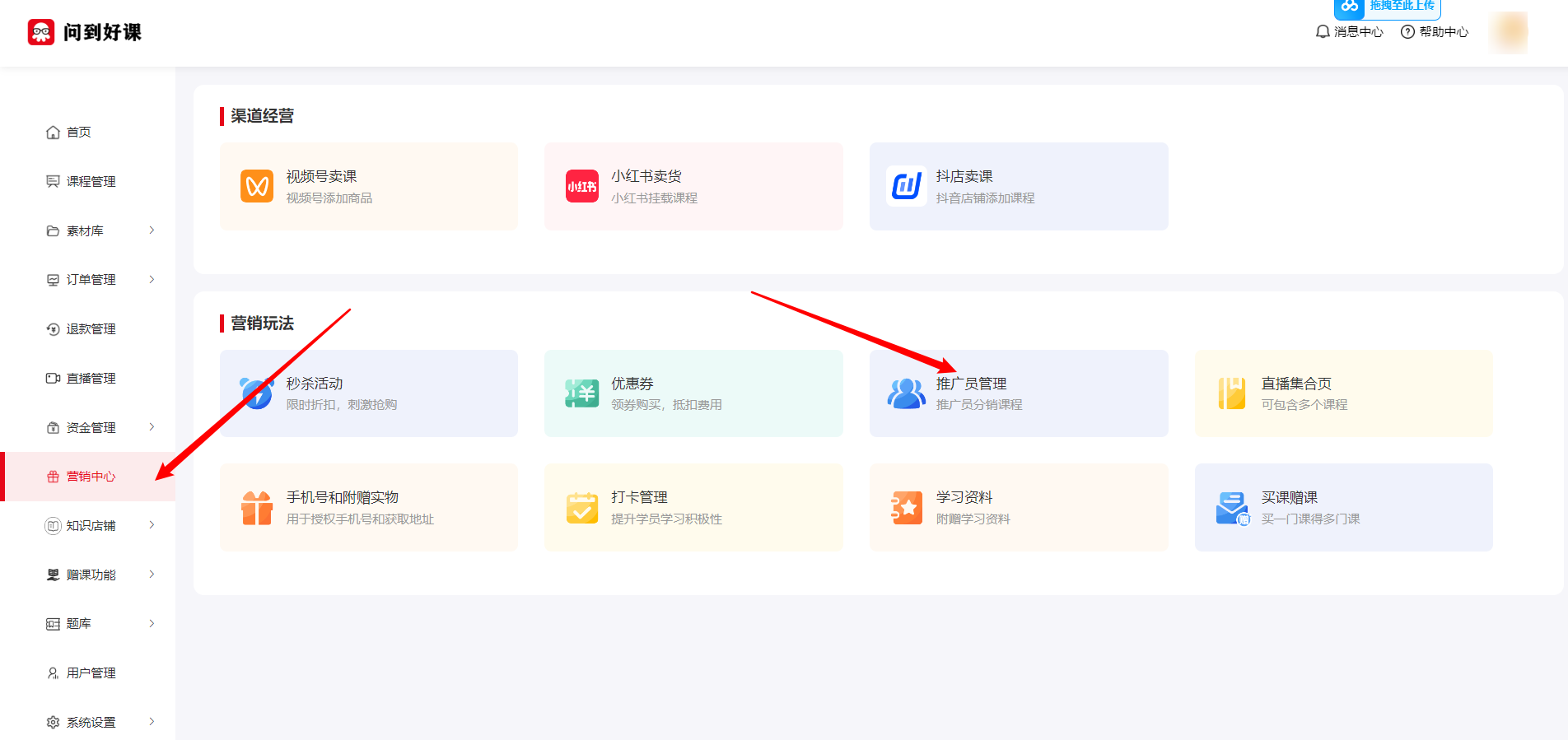This screenshot has height=740, width=1568.
Task: Click the 学习资料 star icon
Action: (x=907, y=508)
